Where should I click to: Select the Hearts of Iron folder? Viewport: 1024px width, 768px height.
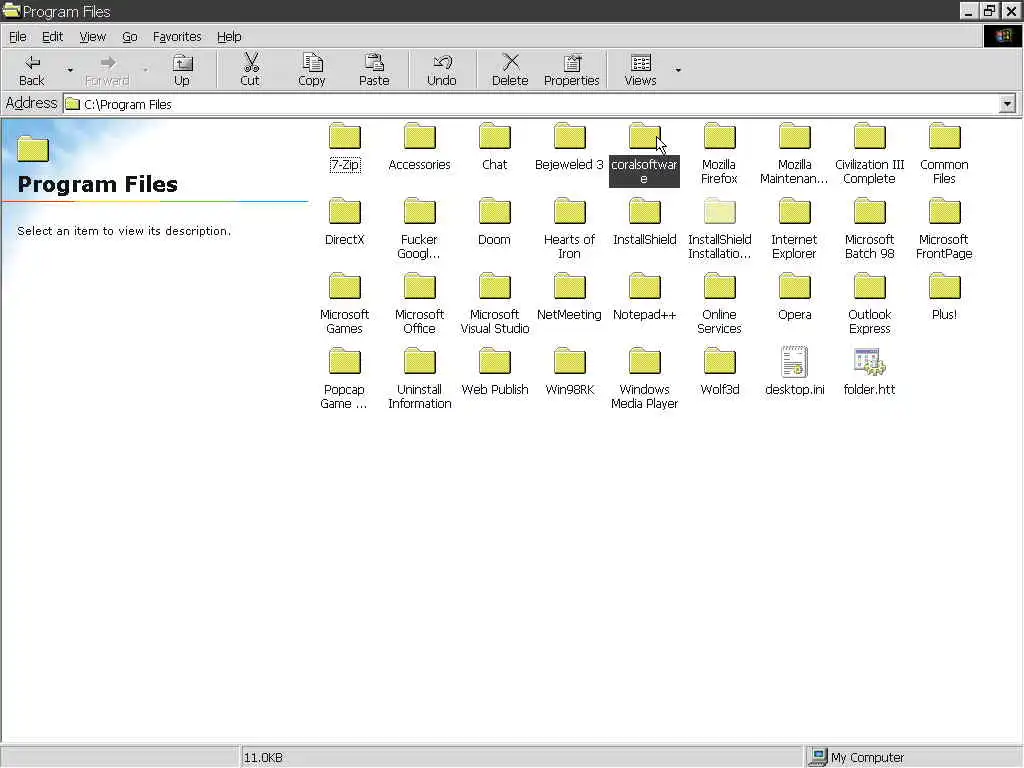pos(569,229)
